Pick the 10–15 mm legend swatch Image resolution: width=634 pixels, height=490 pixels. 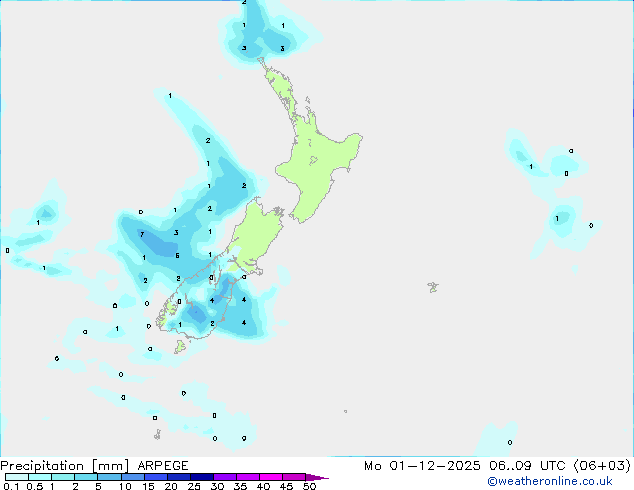[133, 477]
